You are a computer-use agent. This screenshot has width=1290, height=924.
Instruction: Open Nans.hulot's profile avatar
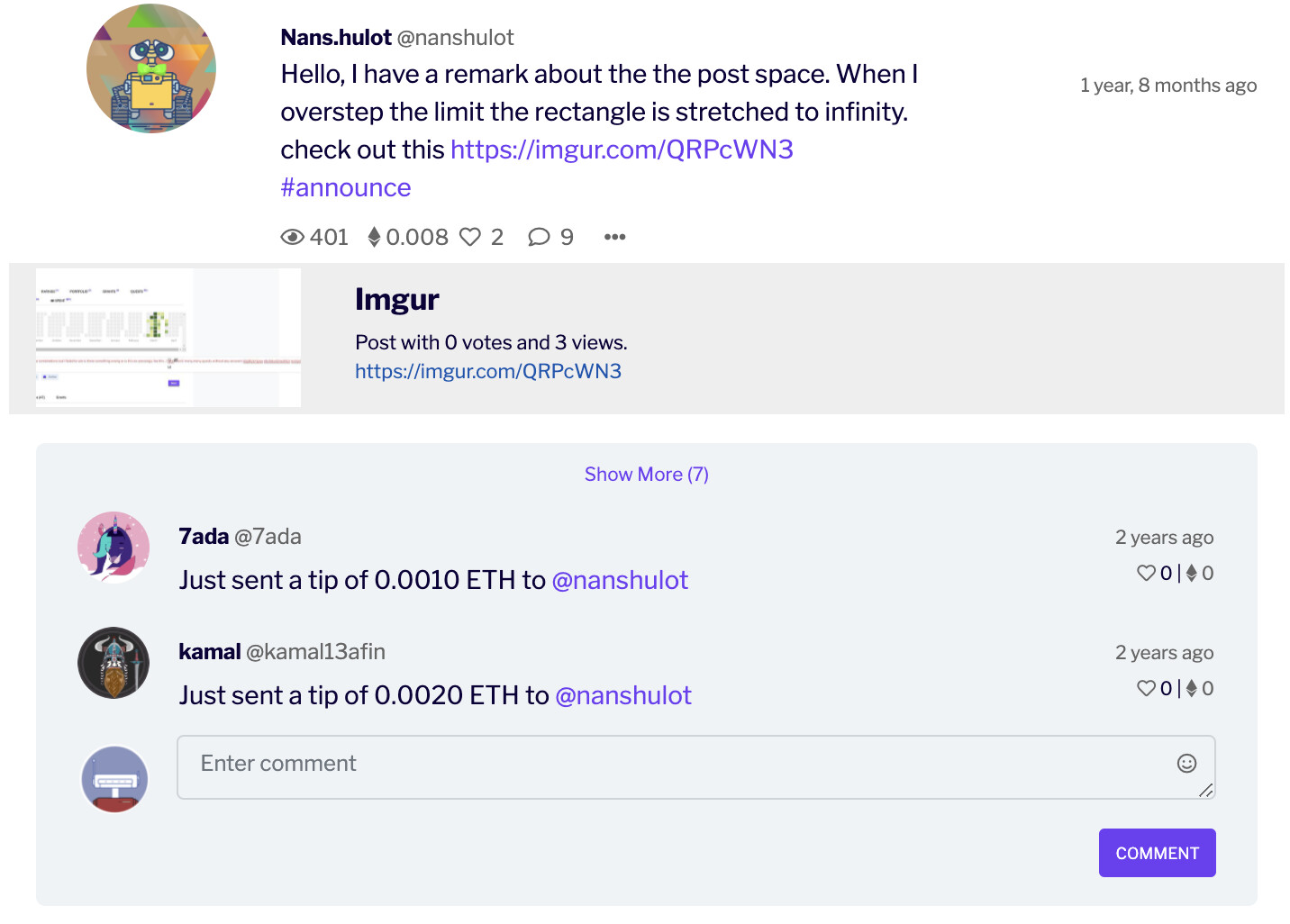[x=150, y=68]
